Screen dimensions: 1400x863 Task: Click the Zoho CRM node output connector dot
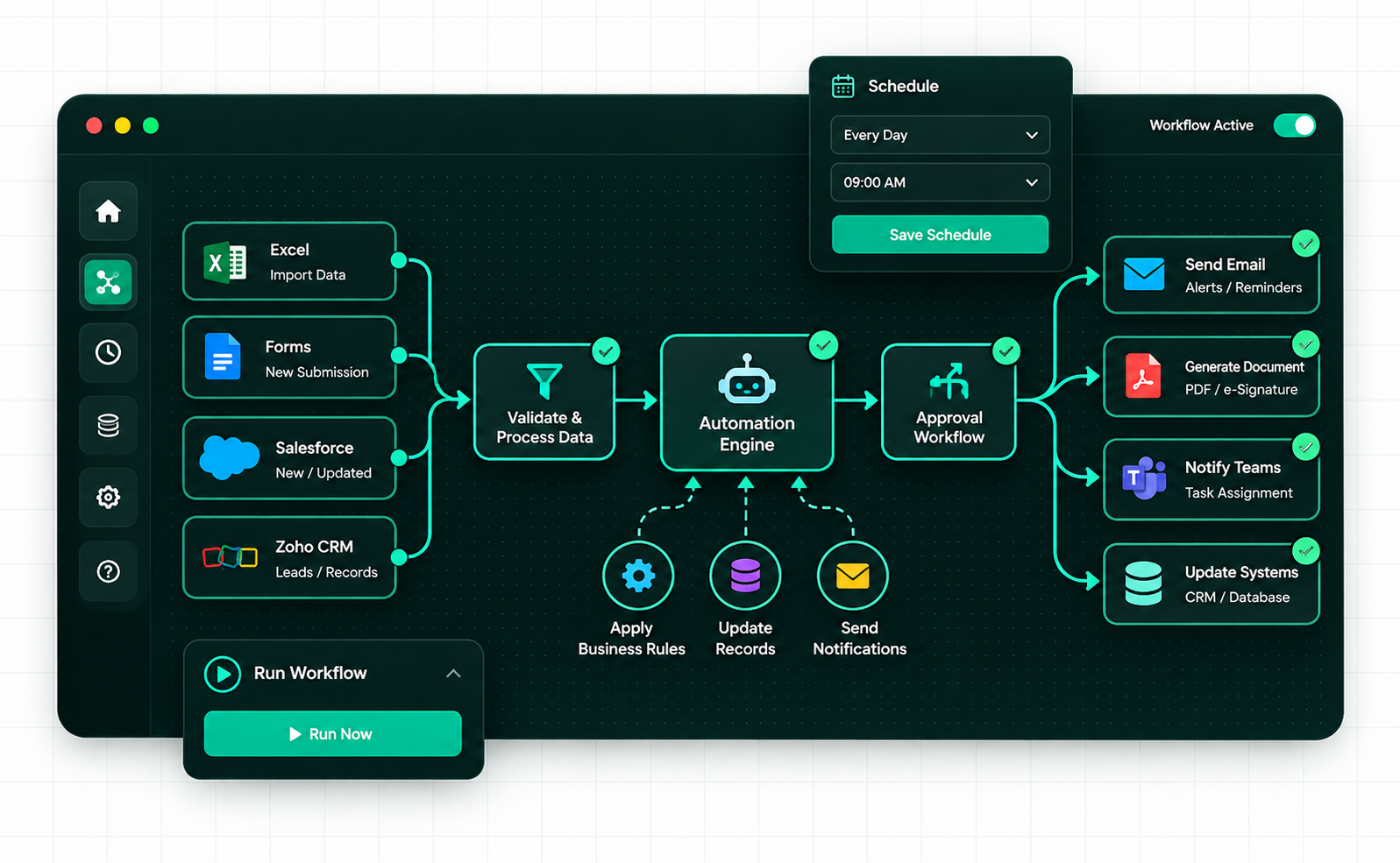tap(399, 556)
